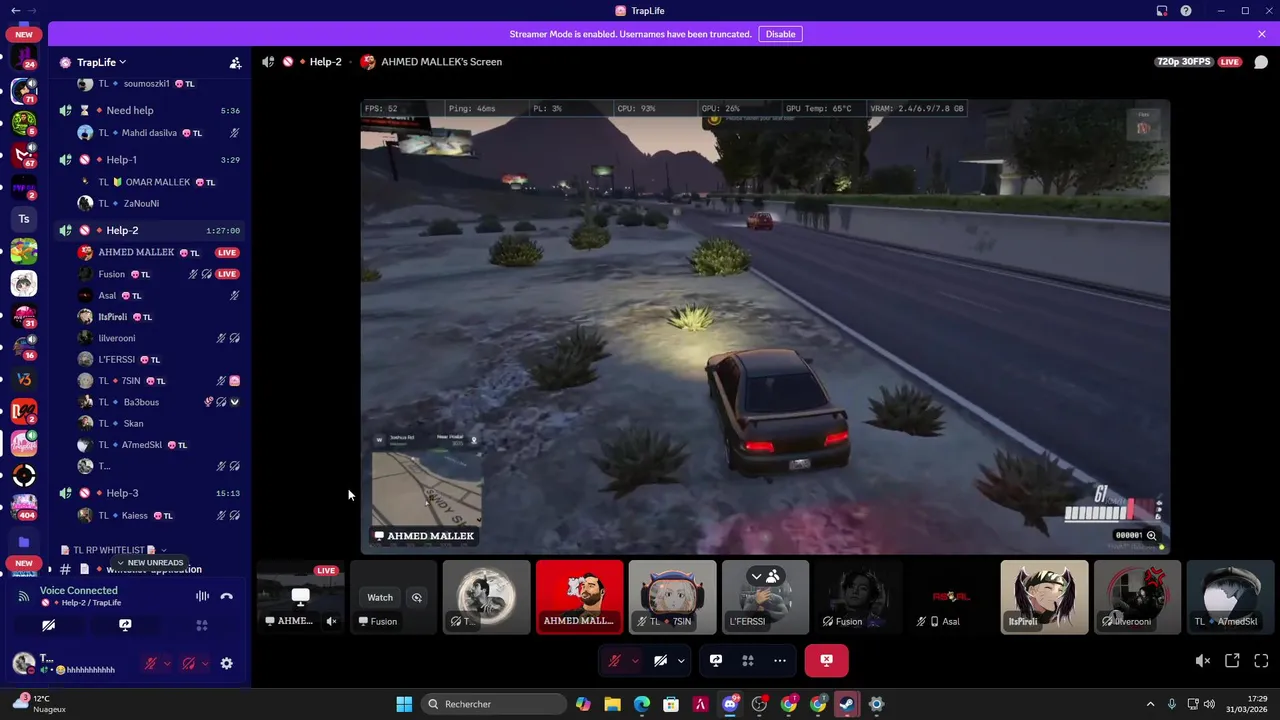Unmute AHMED stream thumbnail speaker icon
The height and width of the screenshot is (720, 1280).
[x=332, y=621]
